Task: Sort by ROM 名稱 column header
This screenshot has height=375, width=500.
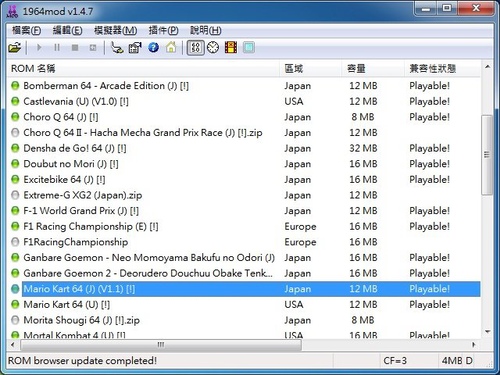Action: (143, 69)
